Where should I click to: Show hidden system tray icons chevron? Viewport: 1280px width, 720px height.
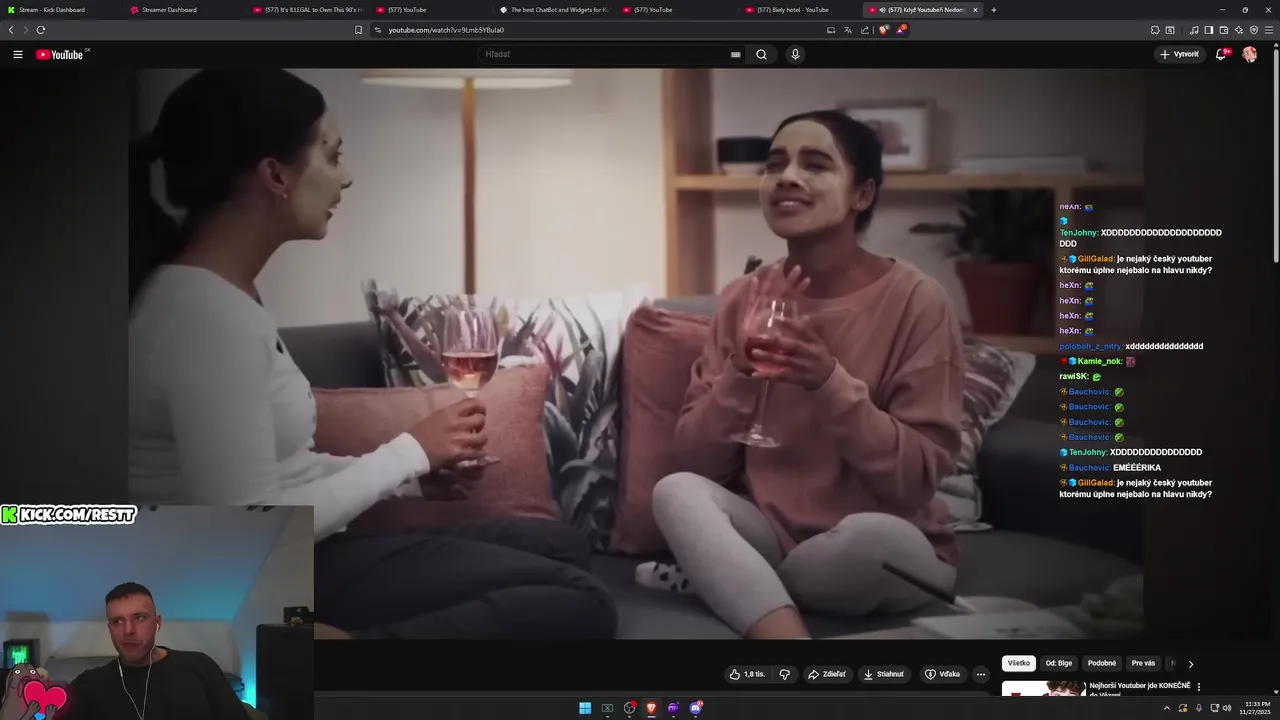coord(1166,708)
